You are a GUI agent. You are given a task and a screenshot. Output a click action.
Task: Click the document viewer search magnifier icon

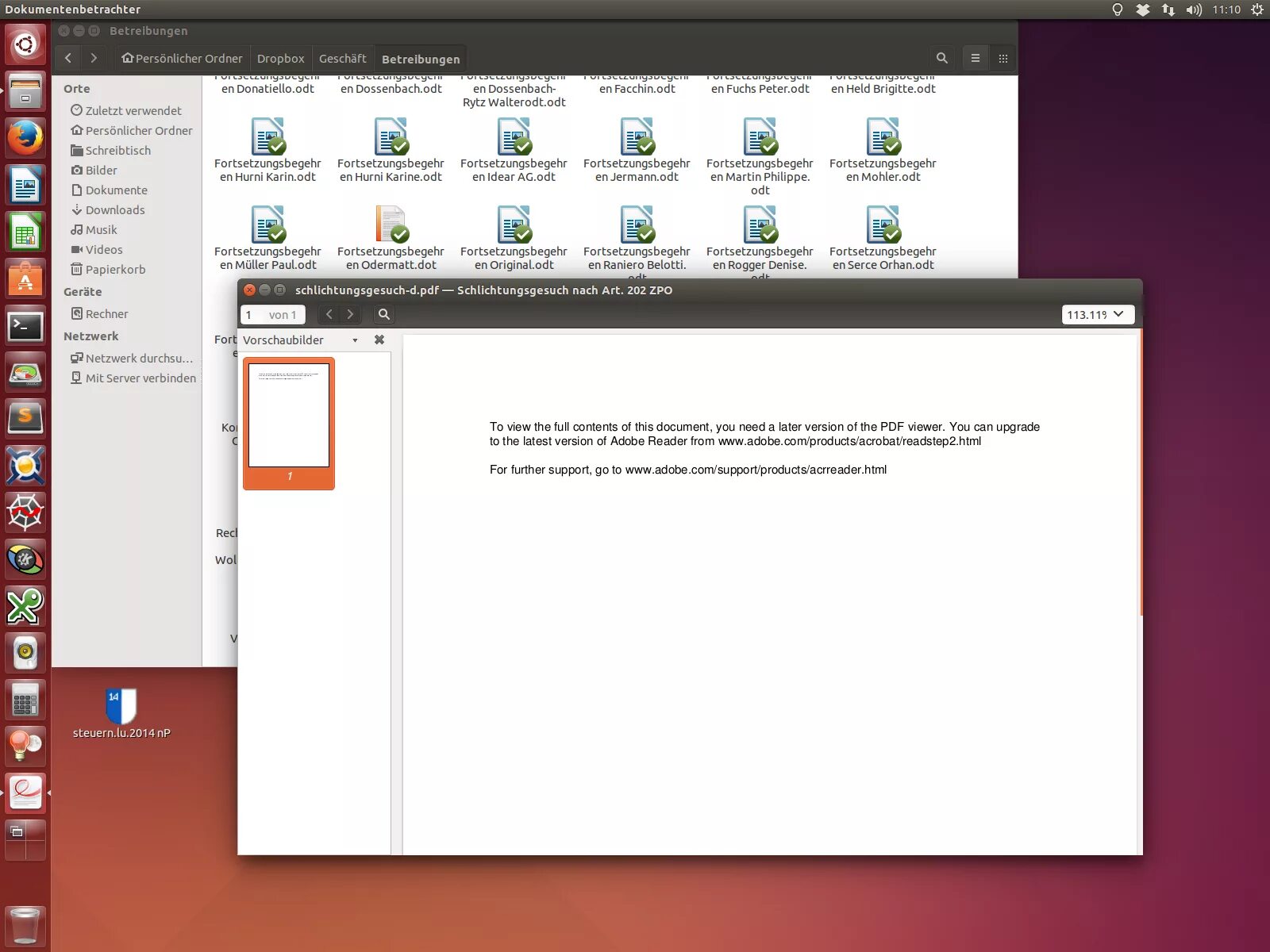pyautogui.click(x=384, y=314)
